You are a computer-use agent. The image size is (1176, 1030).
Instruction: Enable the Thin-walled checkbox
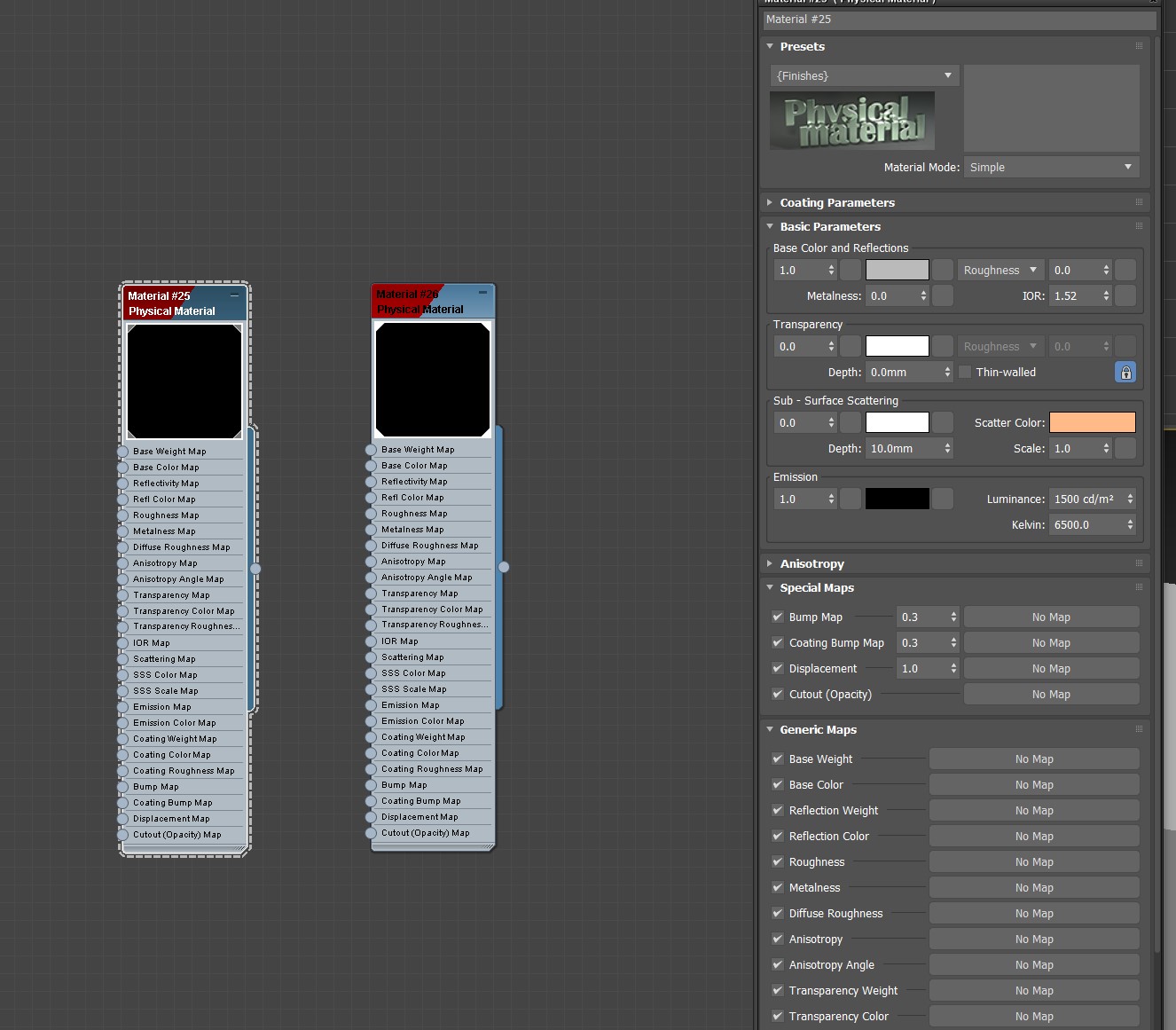point(965,372)
